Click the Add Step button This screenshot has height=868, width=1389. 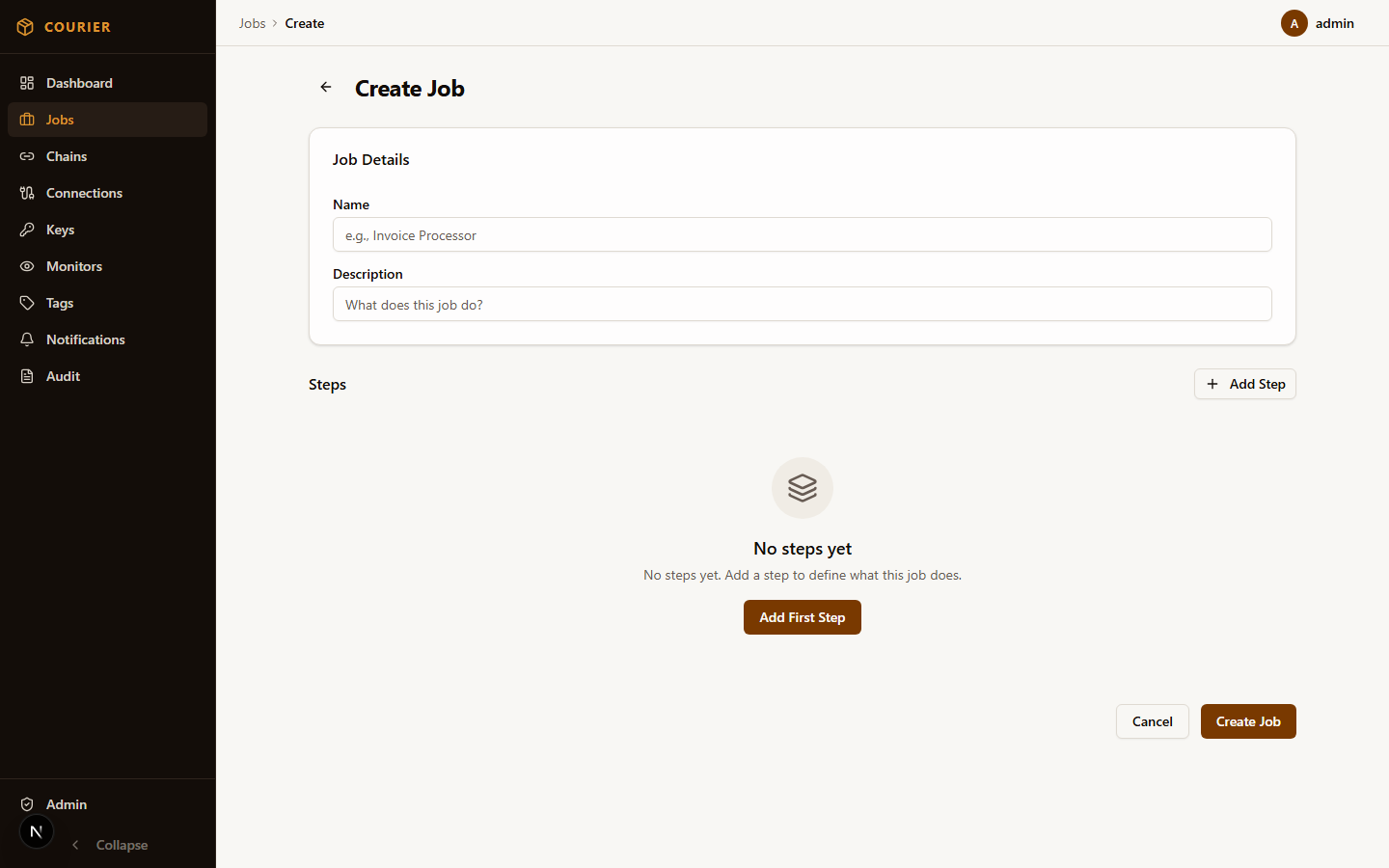1244,384
